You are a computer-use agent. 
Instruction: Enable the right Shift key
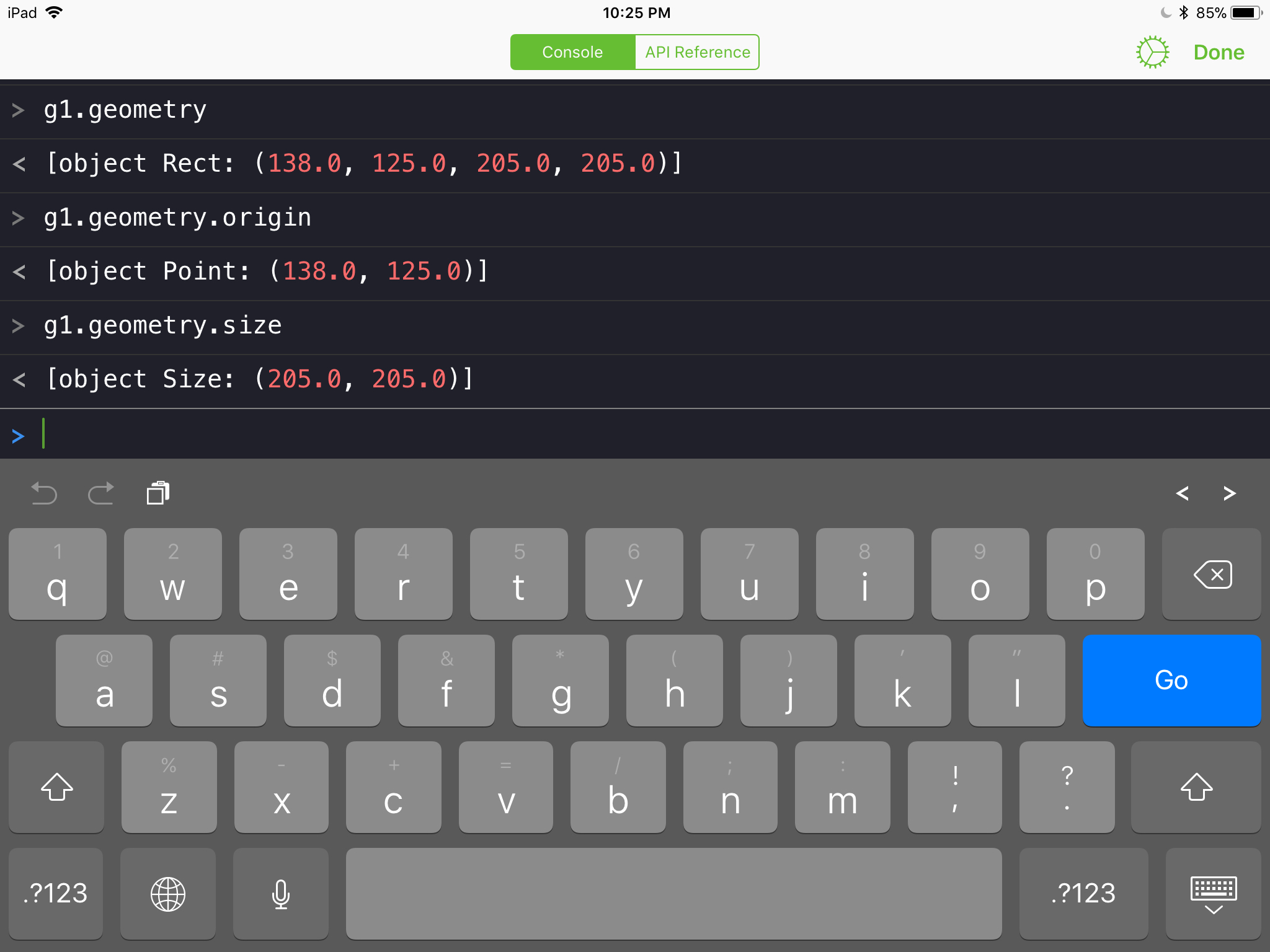click(x=1196, y=787)
